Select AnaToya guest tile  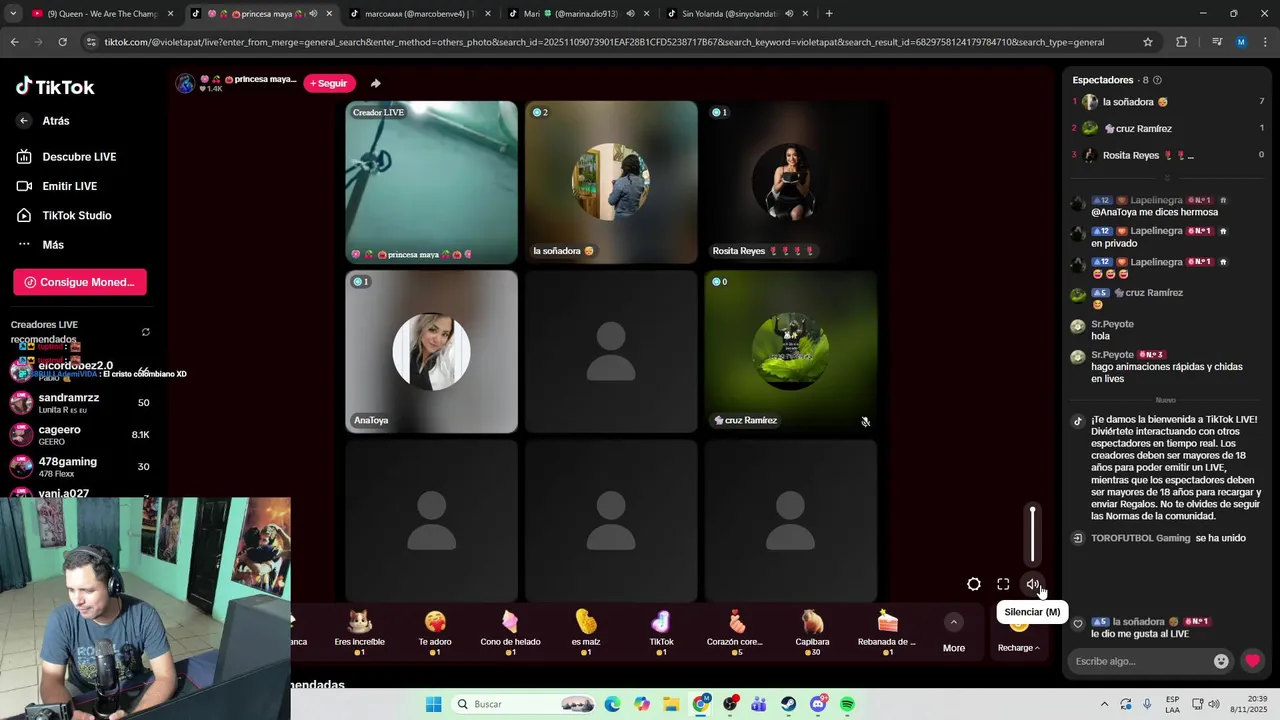(x=431, y=351)
